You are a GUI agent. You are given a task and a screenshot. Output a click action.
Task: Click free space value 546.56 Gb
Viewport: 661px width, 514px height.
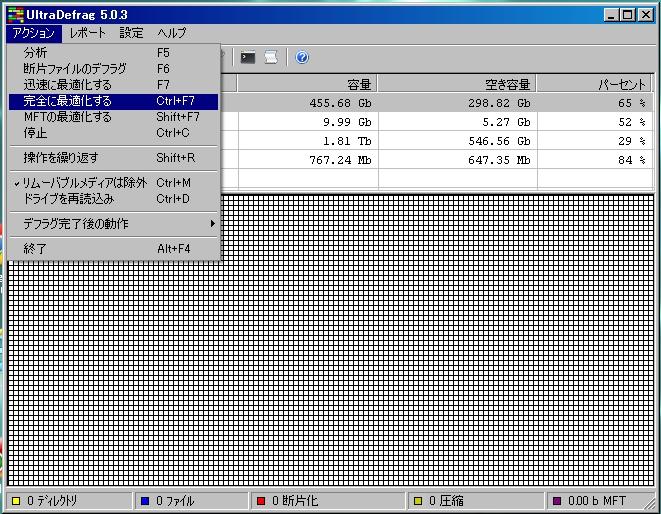coord(499,141)
